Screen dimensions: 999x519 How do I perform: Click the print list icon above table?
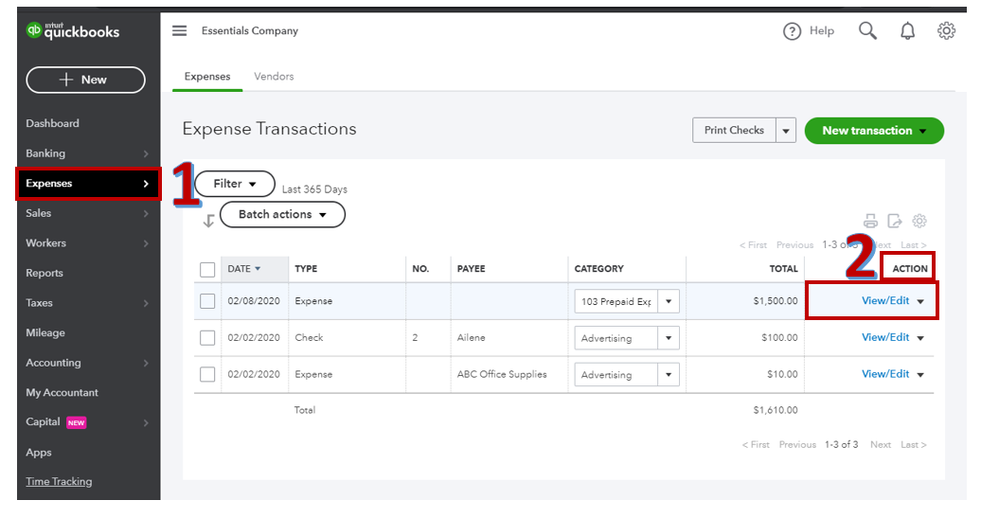click(x=870, y=221)
